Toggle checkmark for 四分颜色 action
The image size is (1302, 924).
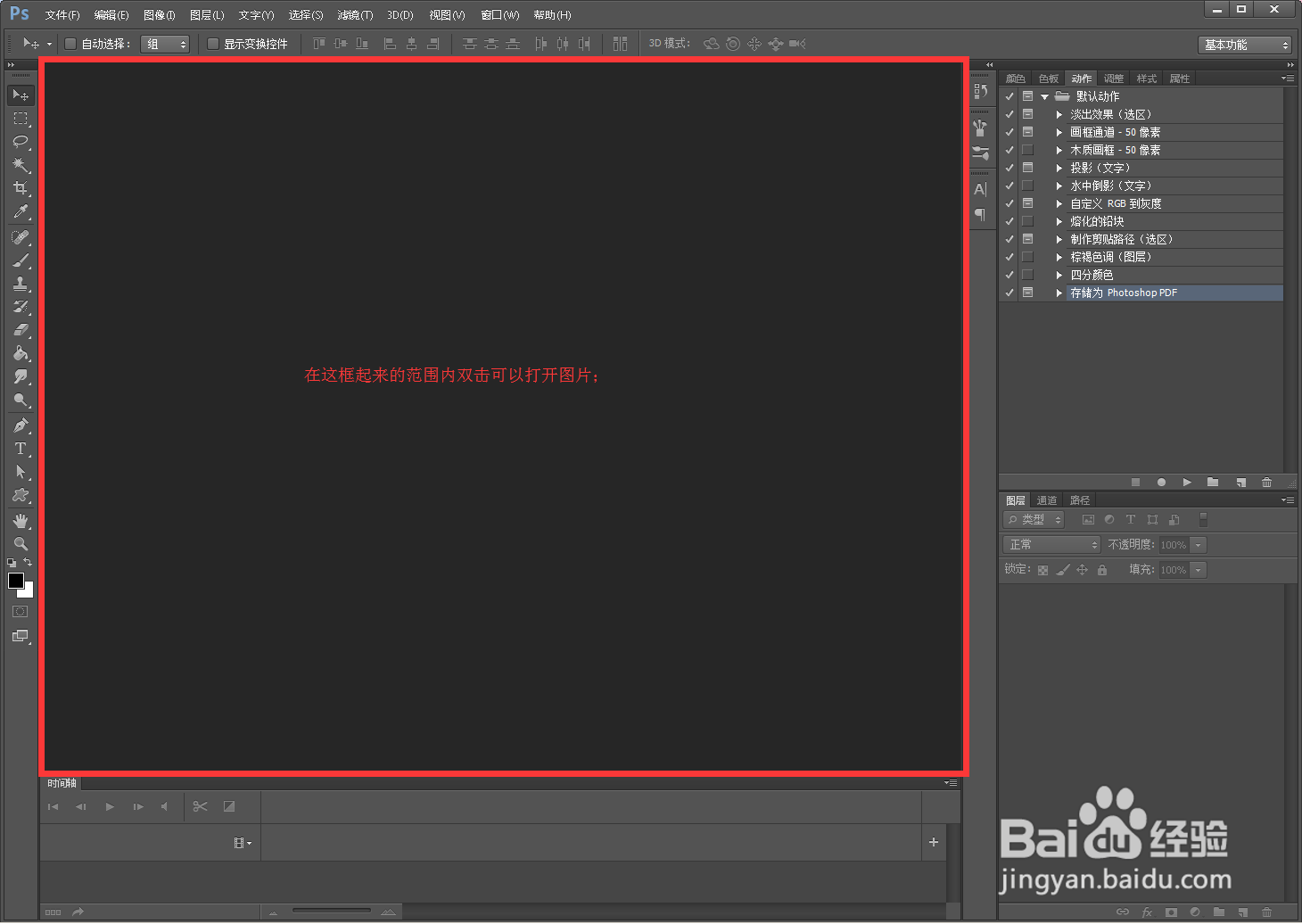pos(1009,275)
